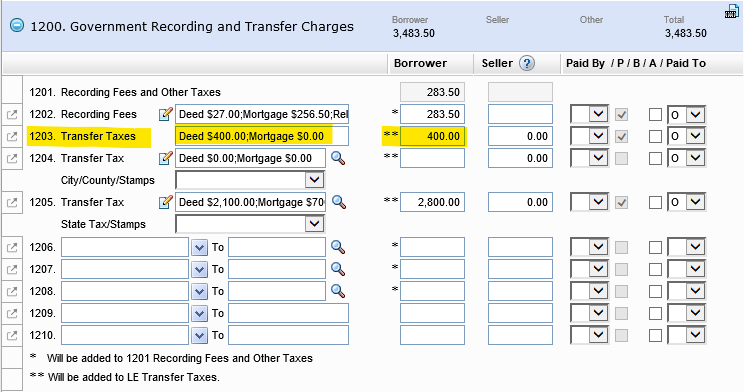The width and height of the screenshot is (744, 392).
Task: Open line 1205 Transfer Tax detail popout
Action: pos(12,203)
